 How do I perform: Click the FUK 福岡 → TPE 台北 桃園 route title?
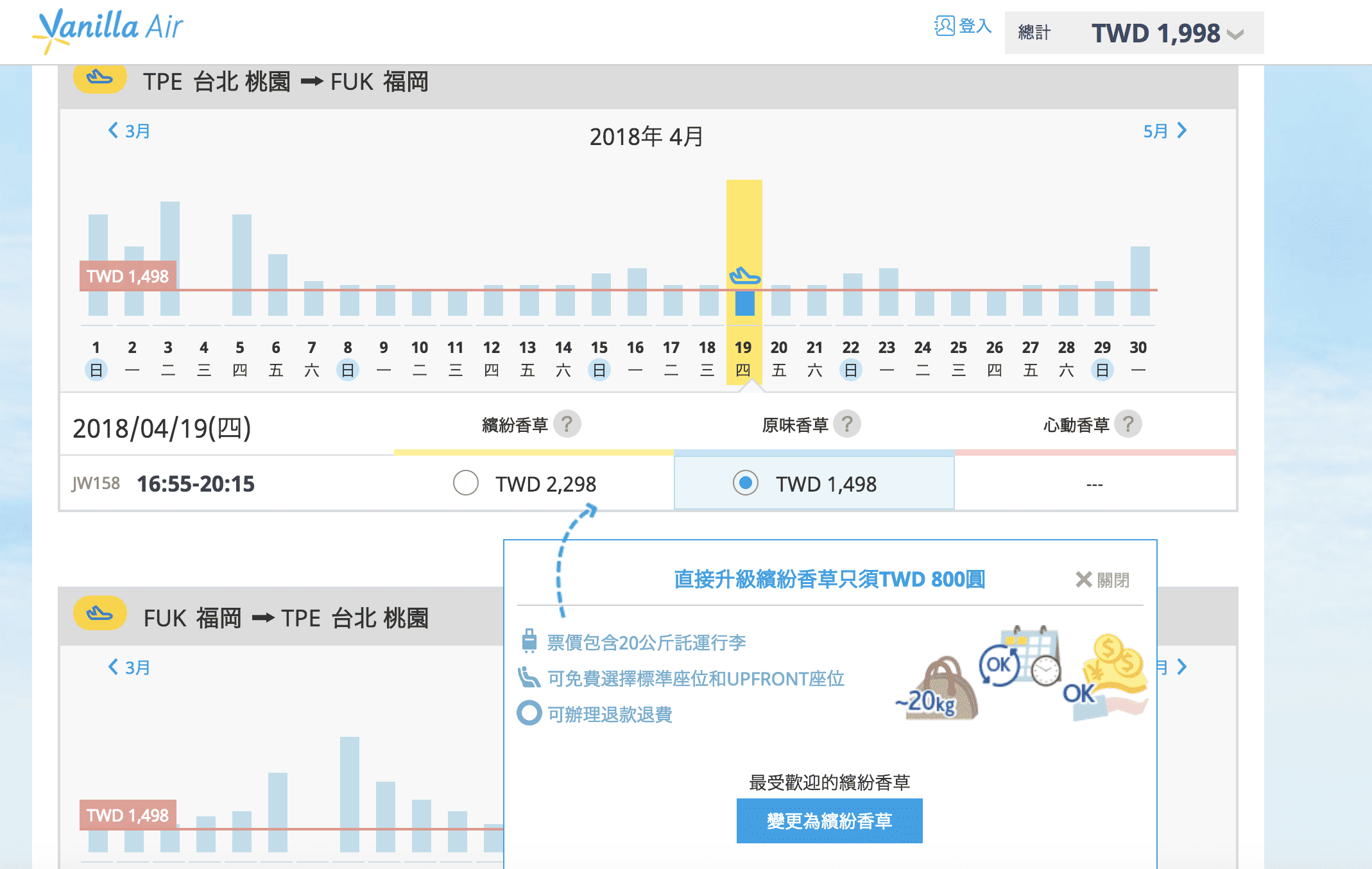[286, 618]
